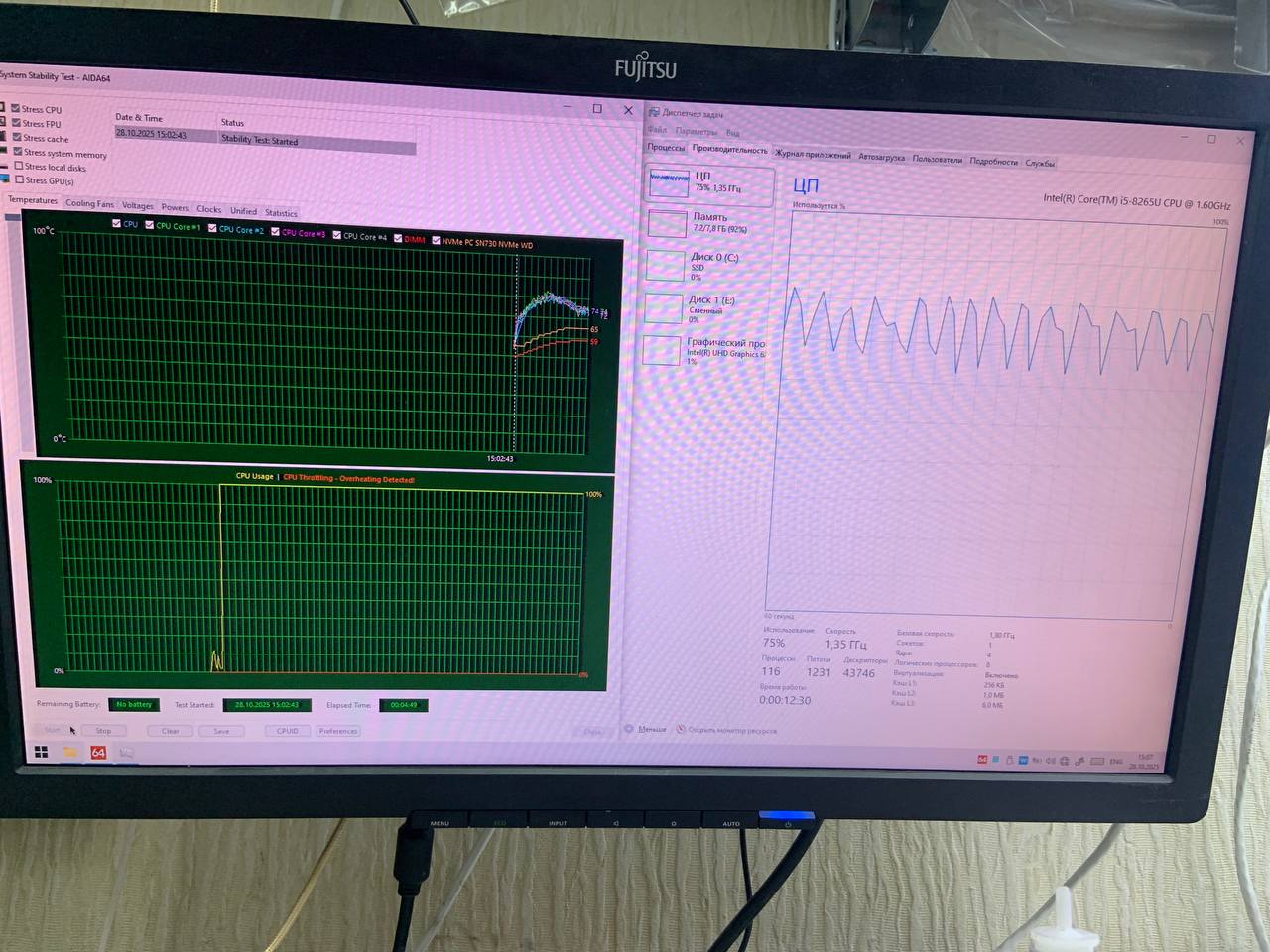The height and width of the screenshot is (952, 1270).
Task: Switch to the Автозагрузка tab
Action: click(881, 157)
